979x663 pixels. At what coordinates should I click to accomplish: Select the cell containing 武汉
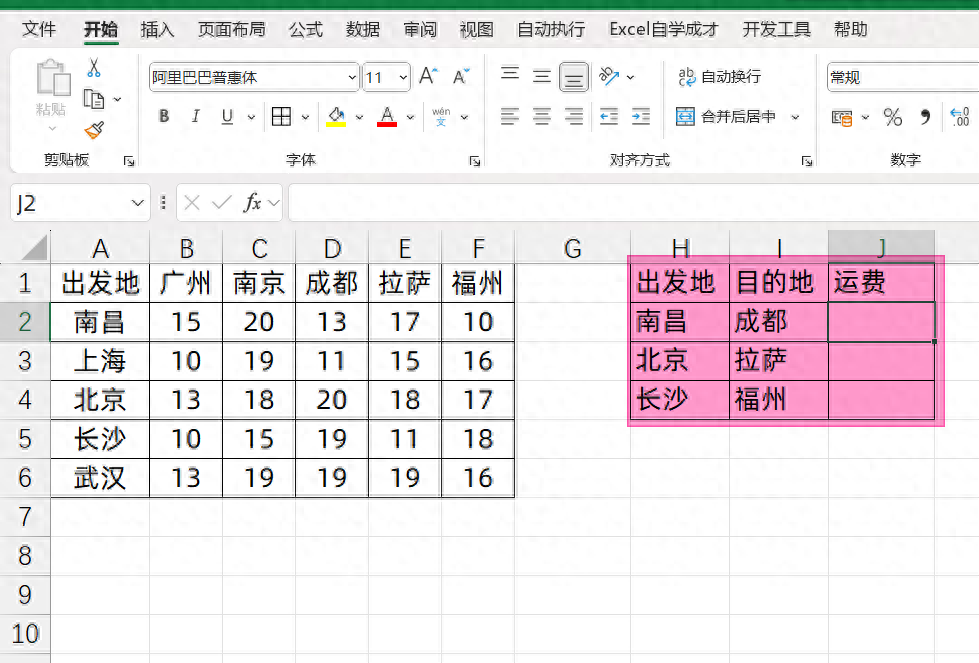100,478
